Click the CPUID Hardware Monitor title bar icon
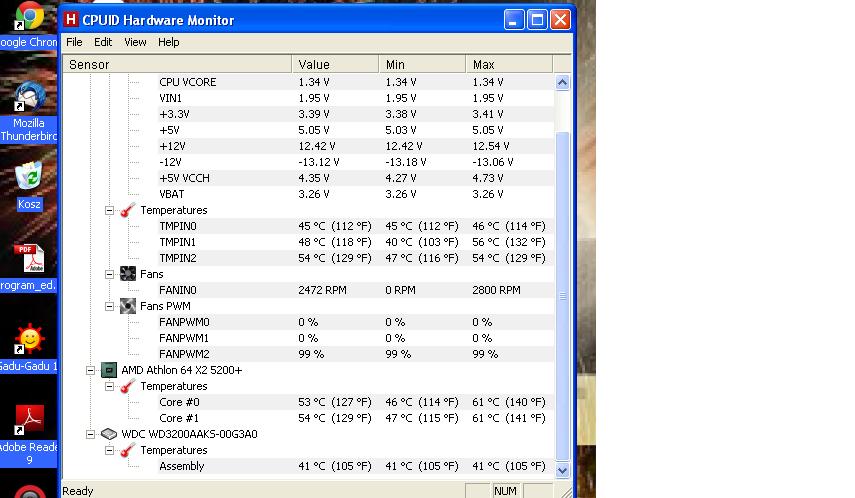Screen dimensions: 855x498 (x=71, y=20)
